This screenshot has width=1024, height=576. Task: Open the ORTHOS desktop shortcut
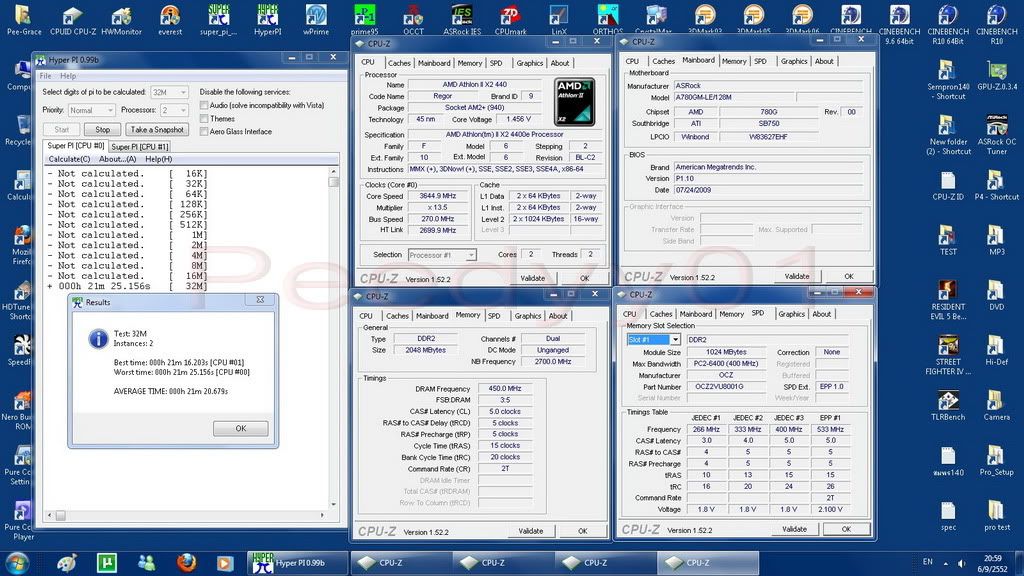tap(607, 20)
